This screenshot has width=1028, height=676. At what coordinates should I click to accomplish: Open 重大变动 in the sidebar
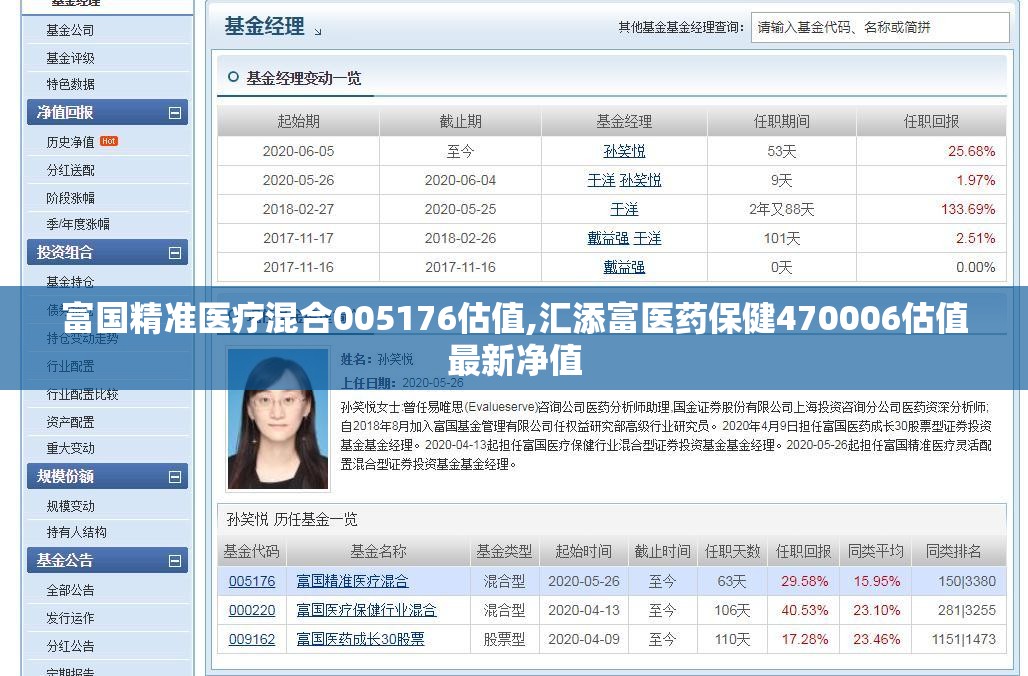(70, 448)
